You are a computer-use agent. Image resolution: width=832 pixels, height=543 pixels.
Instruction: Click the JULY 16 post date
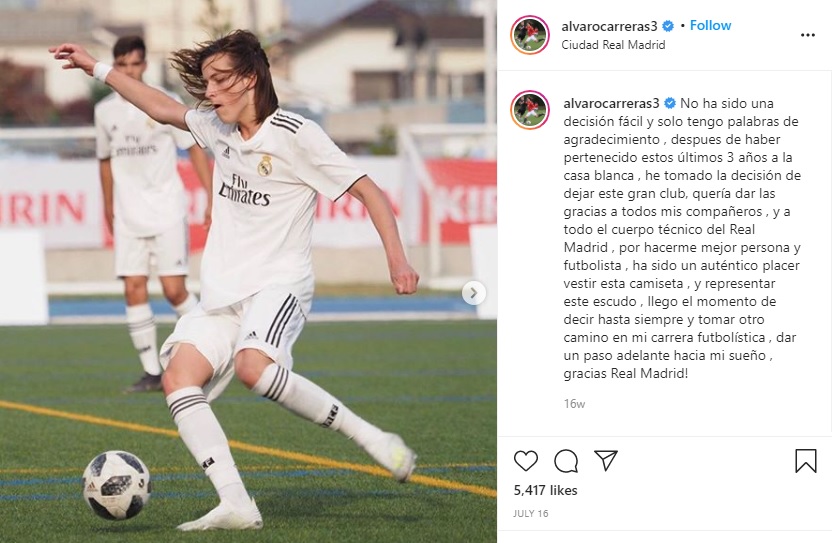531,513
